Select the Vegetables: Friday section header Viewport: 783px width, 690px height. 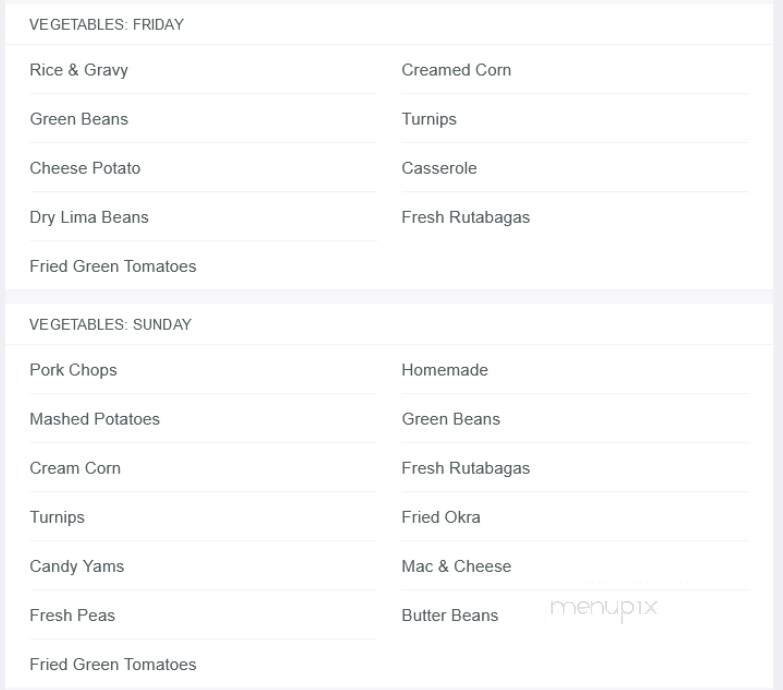[x=107, y=25]
